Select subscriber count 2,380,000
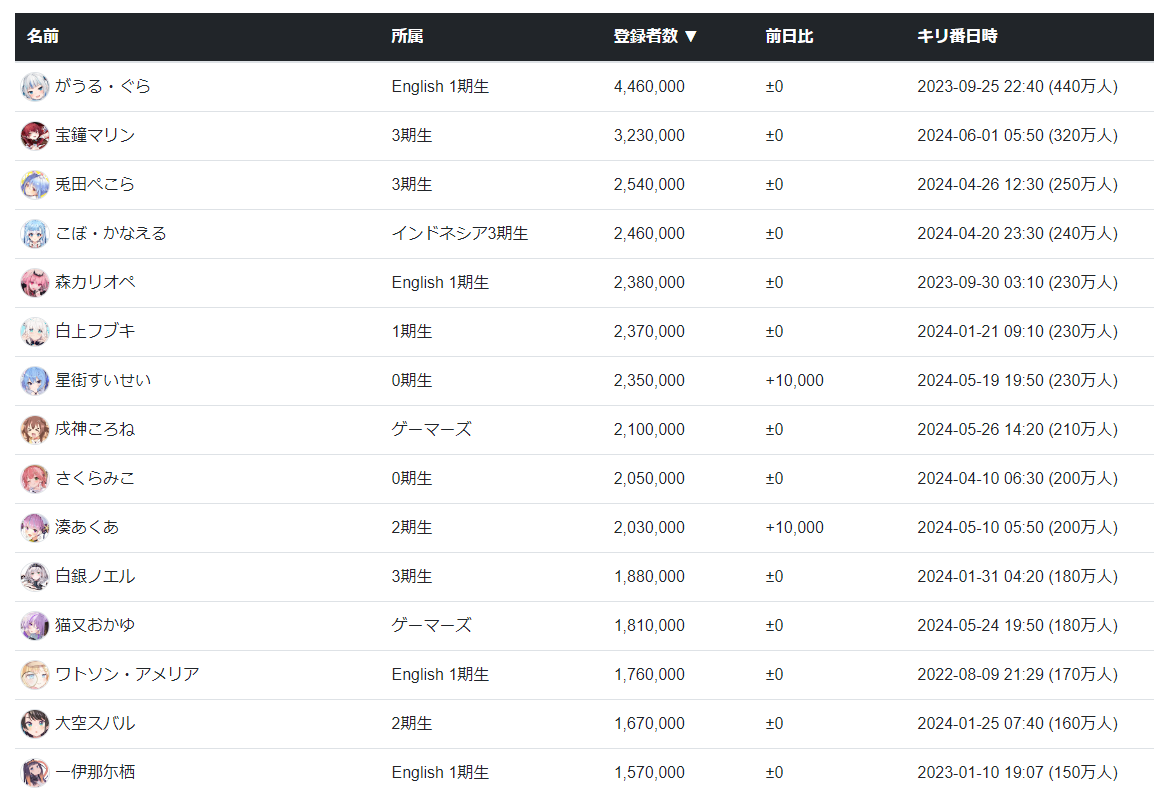This screenshot has height=794, width=1154. tap(649, 283)
